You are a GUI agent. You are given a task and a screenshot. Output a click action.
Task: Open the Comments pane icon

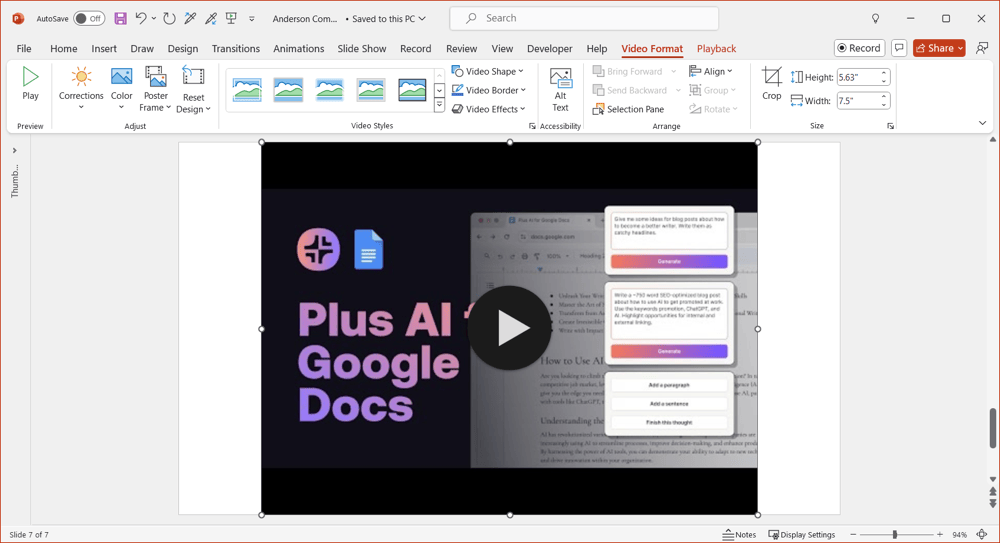point(899,48)
